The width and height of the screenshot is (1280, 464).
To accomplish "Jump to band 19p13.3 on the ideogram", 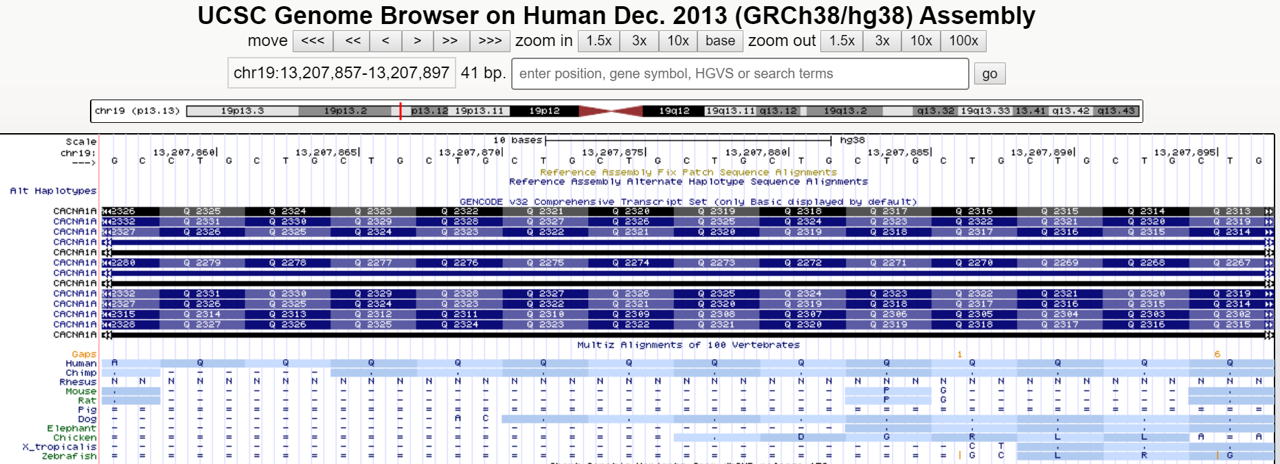I will tap(242, 111).
